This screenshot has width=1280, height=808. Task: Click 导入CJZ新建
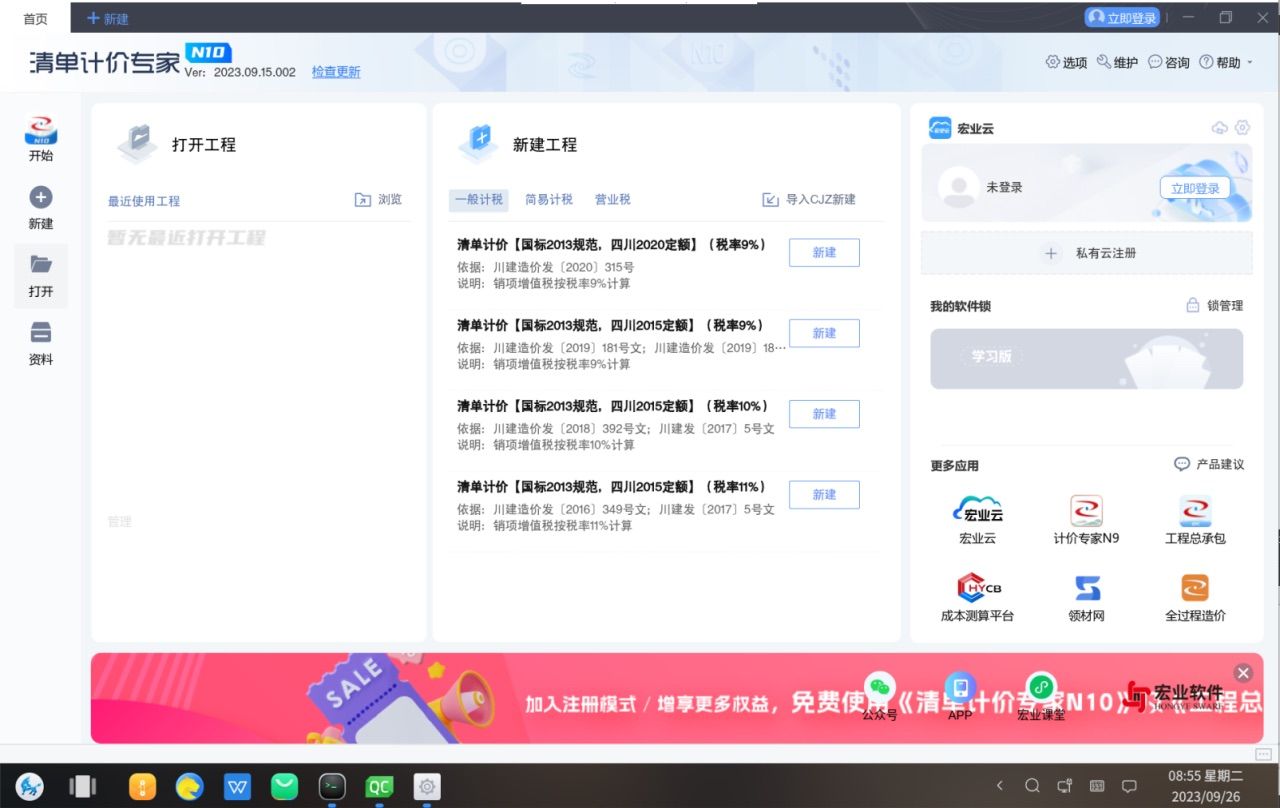click(809, 200)
